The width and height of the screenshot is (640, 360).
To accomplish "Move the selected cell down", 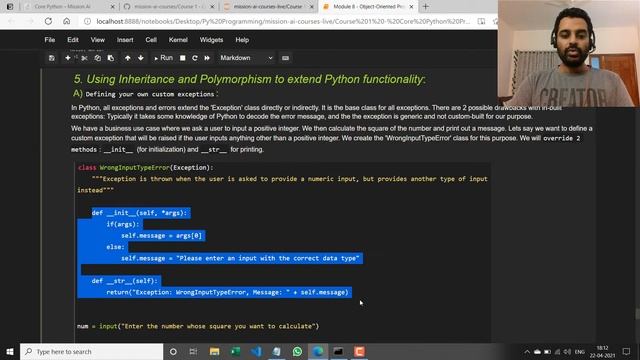I will 141,58.
